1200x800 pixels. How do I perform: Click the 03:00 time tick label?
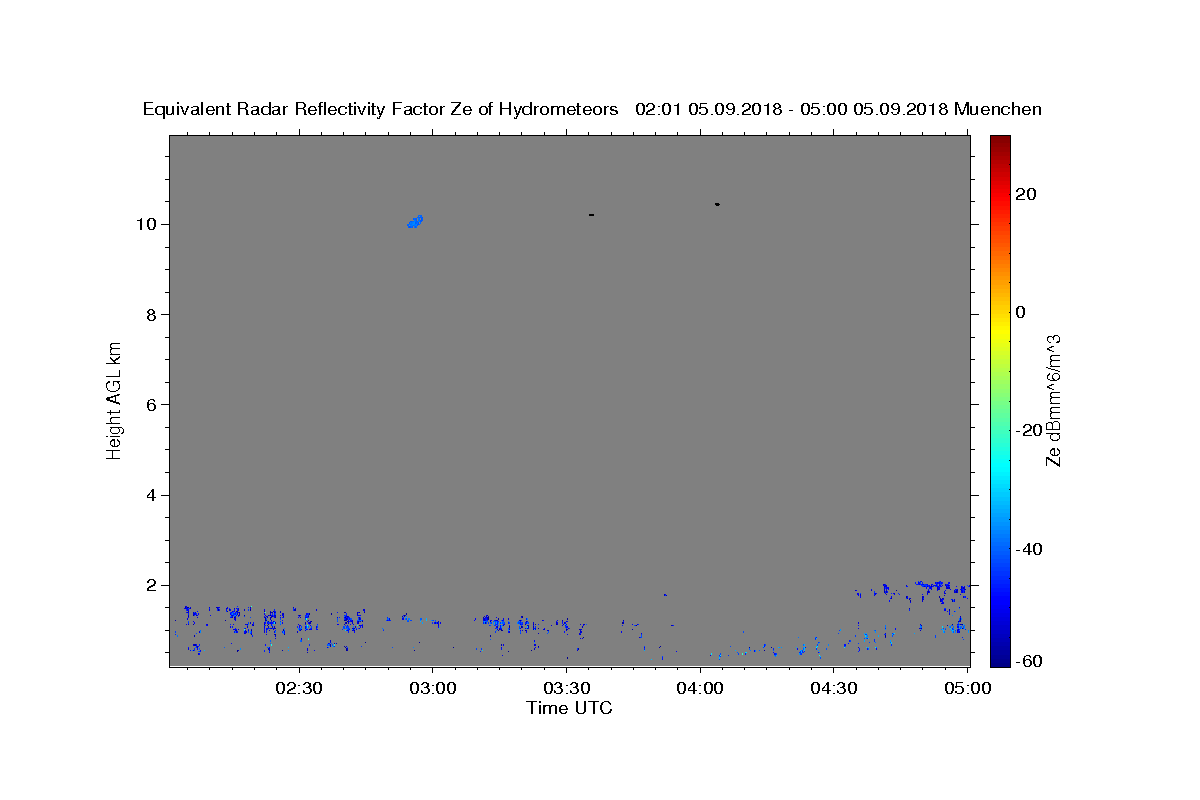point(432,689)
